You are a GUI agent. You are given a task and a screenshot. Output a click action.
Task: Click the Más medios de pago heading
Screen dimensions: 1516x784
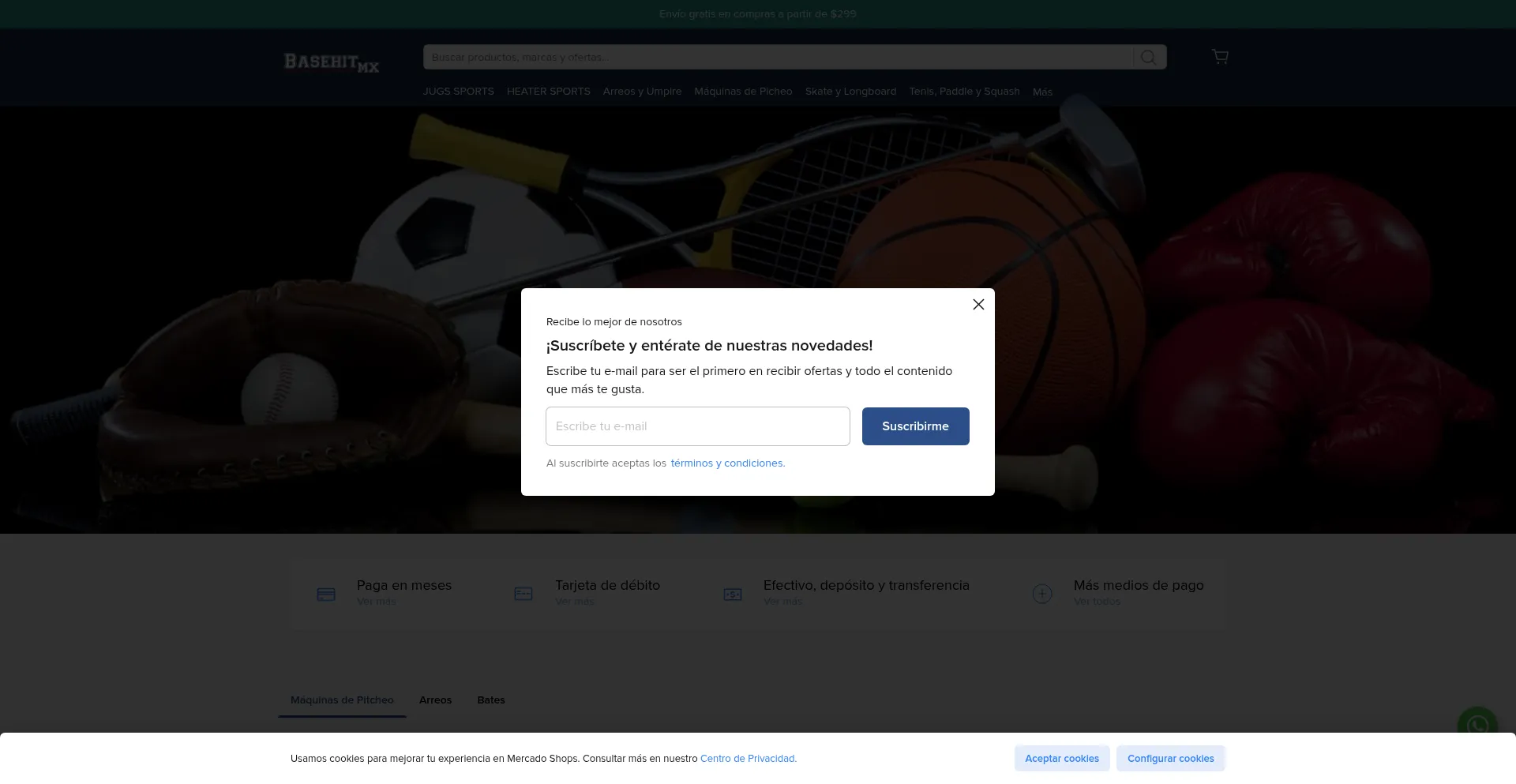point(1139,585)
